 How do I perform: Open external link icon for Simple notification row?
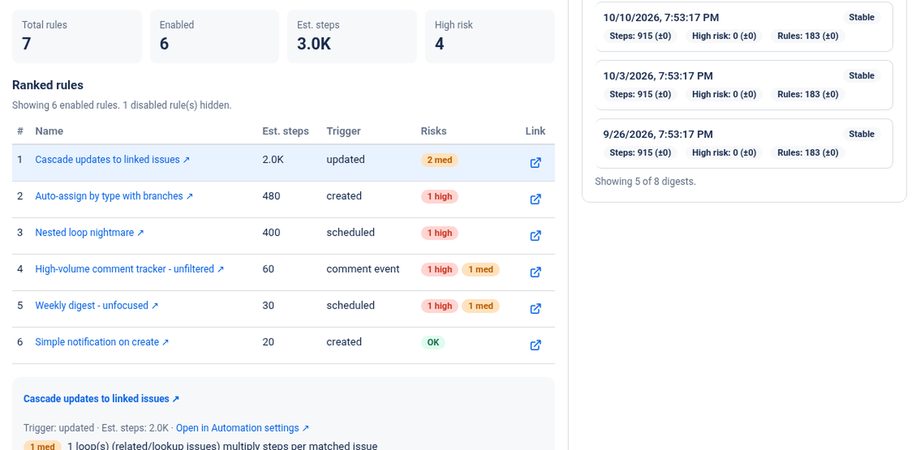535,345
